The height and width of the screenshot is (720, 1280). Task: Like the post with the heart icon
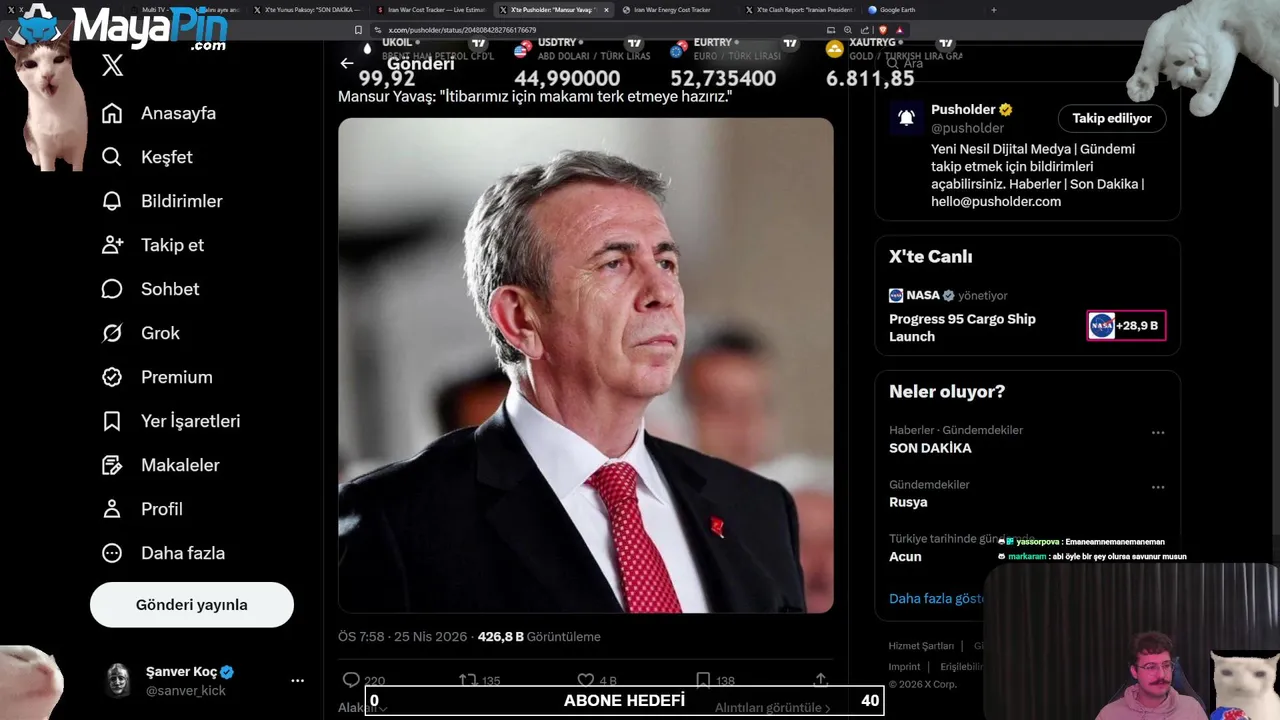[586, 680]
